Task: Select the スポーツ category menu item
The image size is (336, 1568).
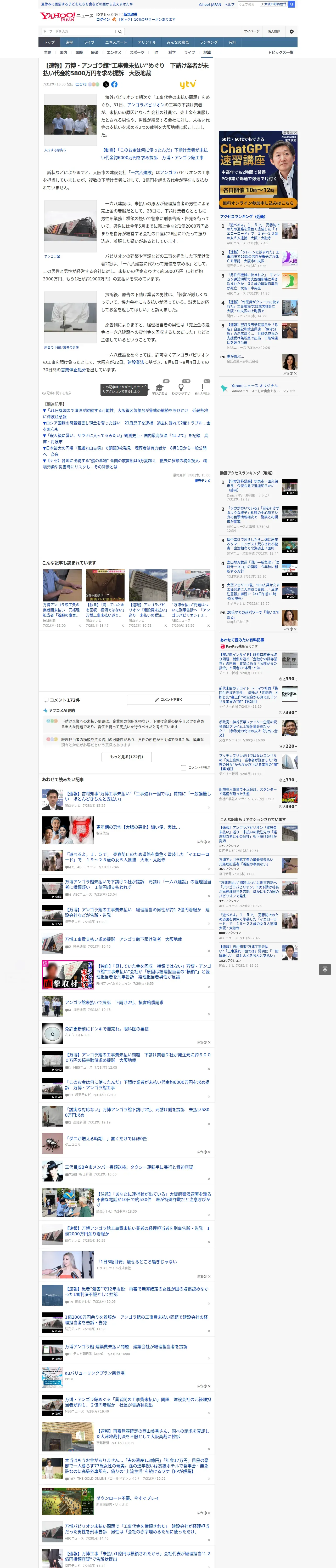Action: pyautogui.click(x=137, y=52)
